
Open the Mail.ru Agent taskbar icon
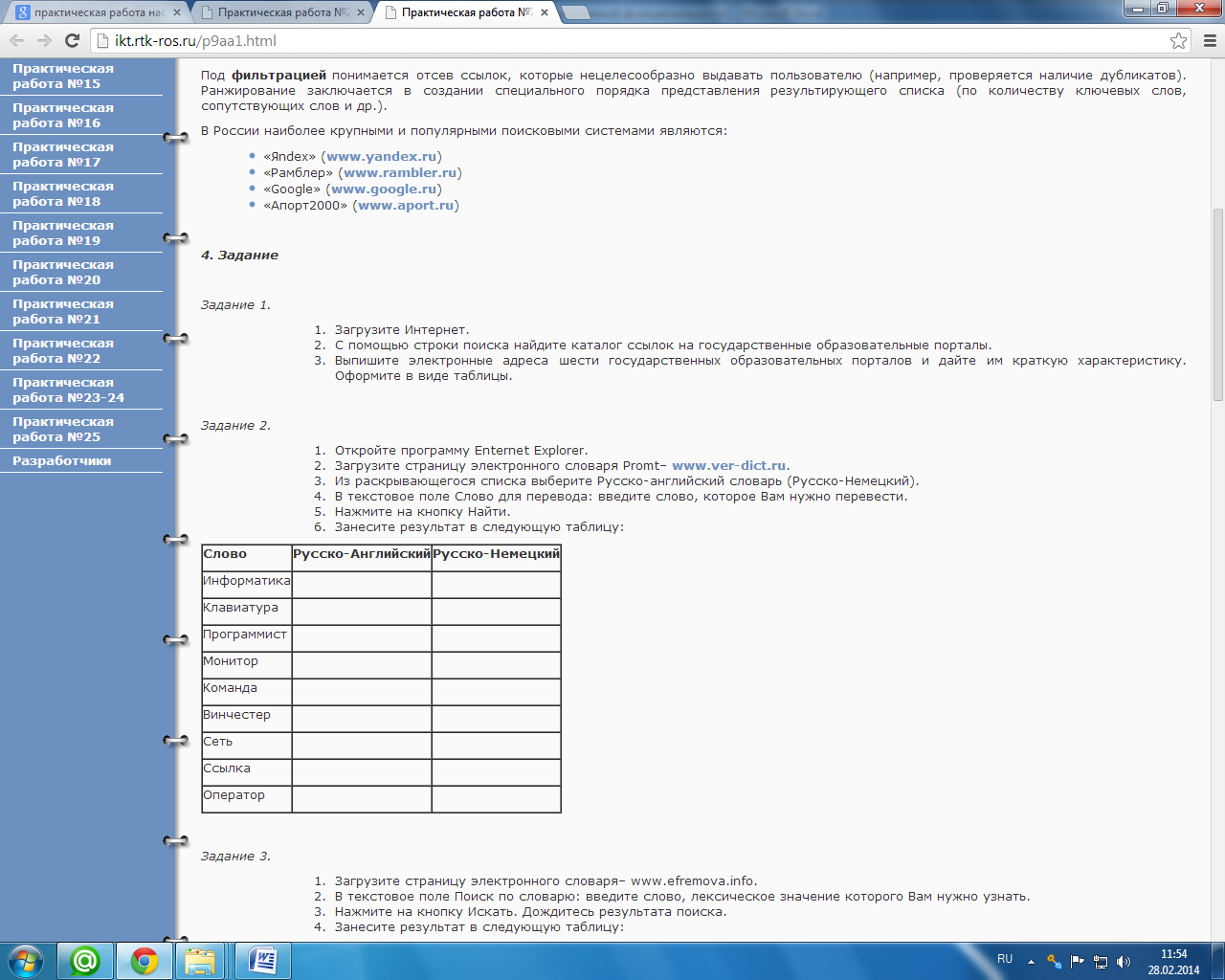point(85,961)
